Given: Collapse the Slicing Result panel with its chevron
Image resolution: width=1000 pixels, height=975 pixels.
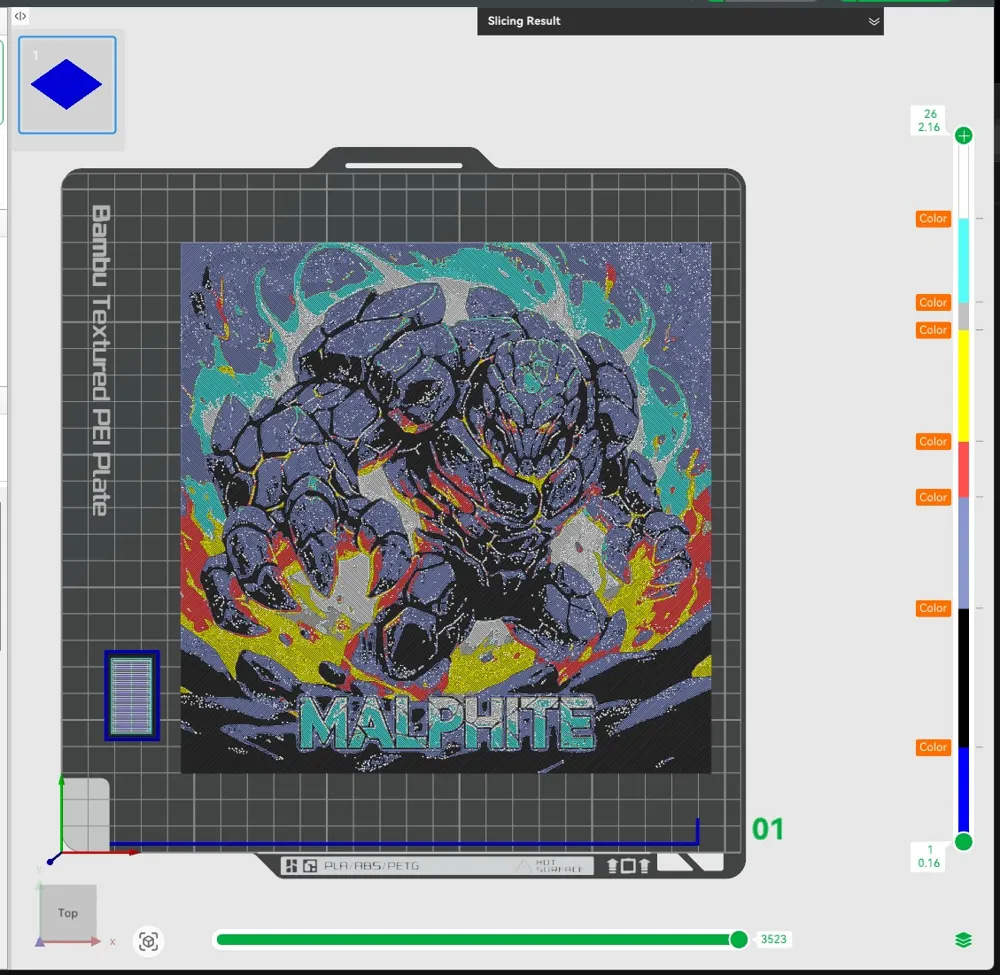Looking at the screenshot, I should [x=873, y=21].
